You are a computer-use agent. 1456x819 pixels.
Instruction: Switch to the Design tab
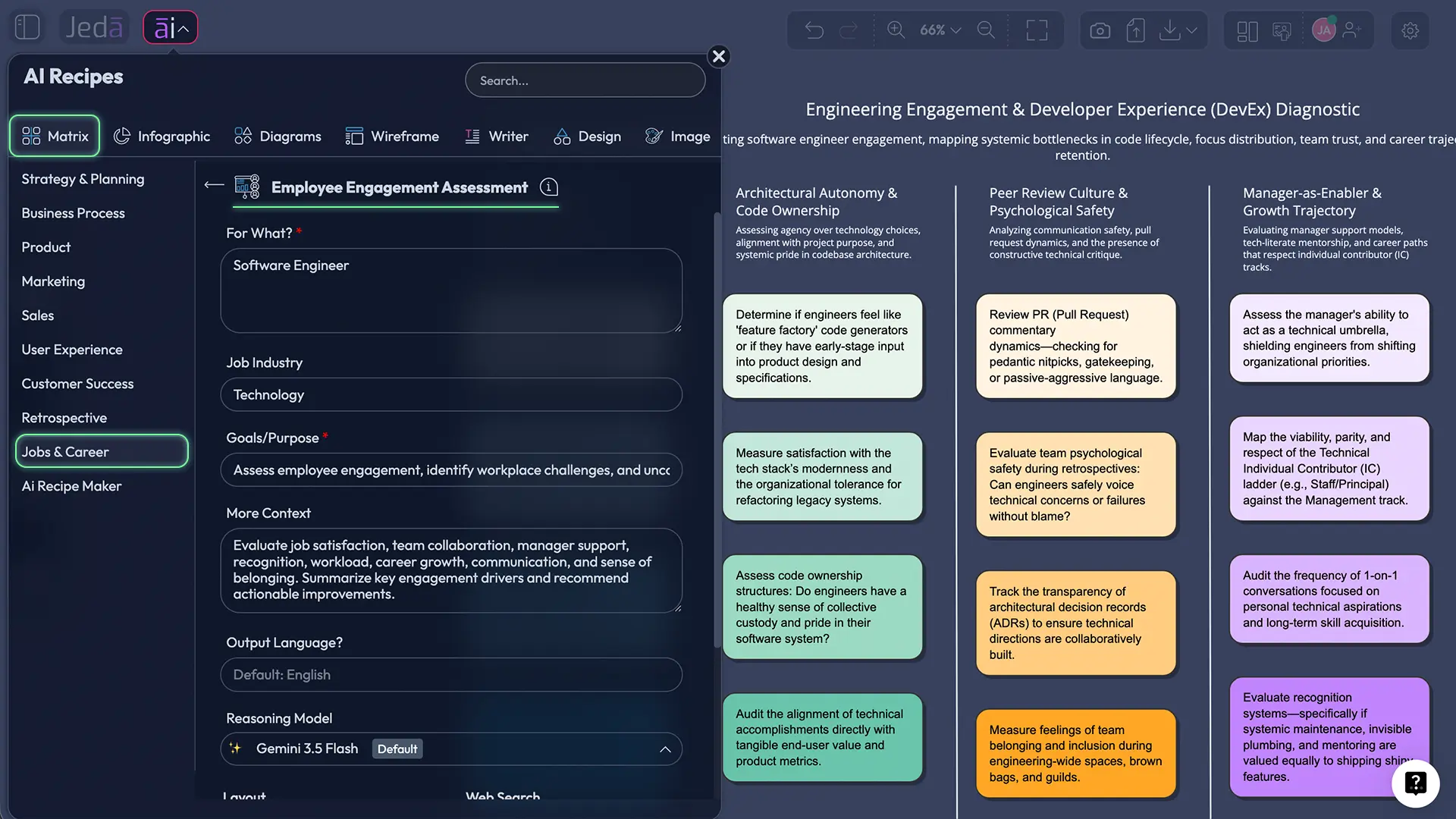pyautogui.click(x=587, y=136)
